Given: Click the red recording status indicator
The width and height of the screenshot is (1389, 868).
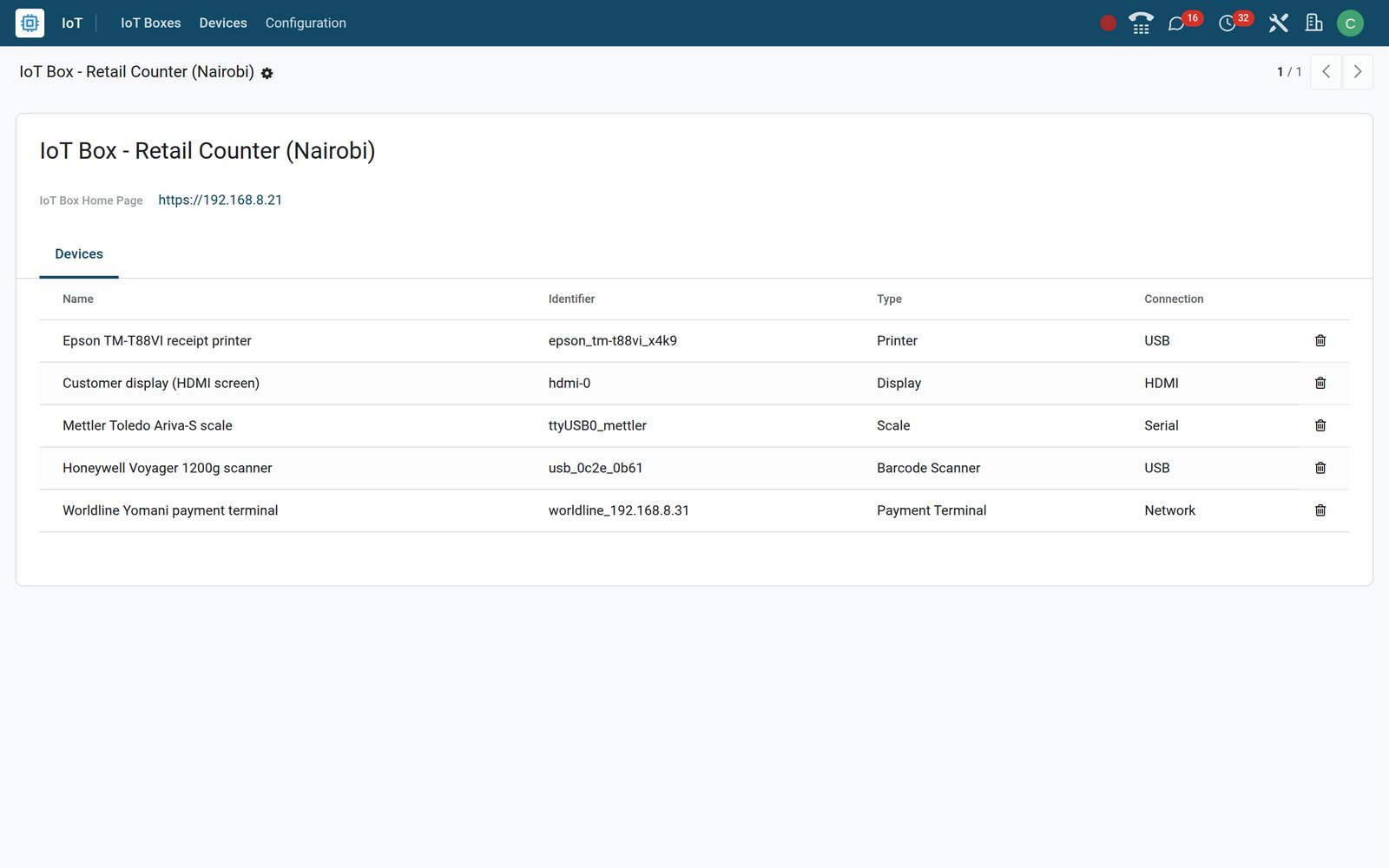Looking at the screenshot, I should click(x=1108, y=23).
